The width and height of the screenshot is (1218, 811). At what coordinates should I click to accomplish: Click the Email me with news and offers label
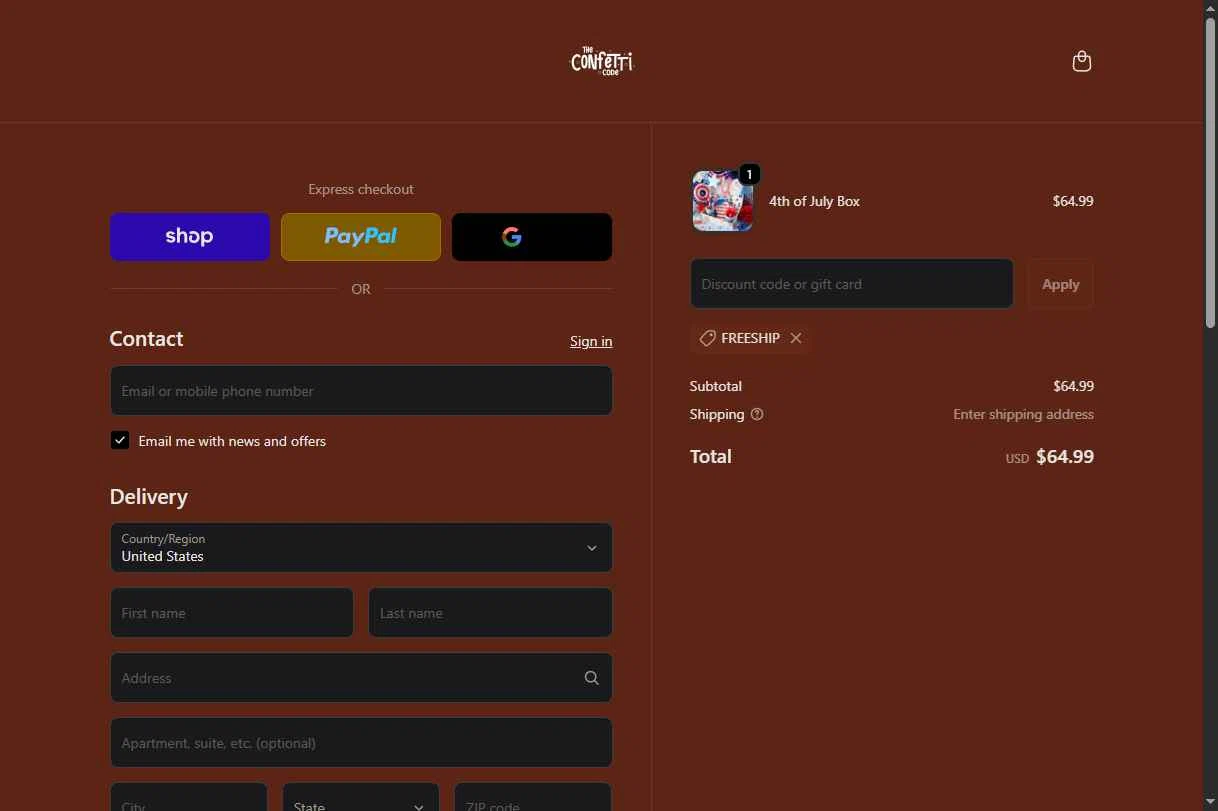pyautogui.click(x=232, y=441)
